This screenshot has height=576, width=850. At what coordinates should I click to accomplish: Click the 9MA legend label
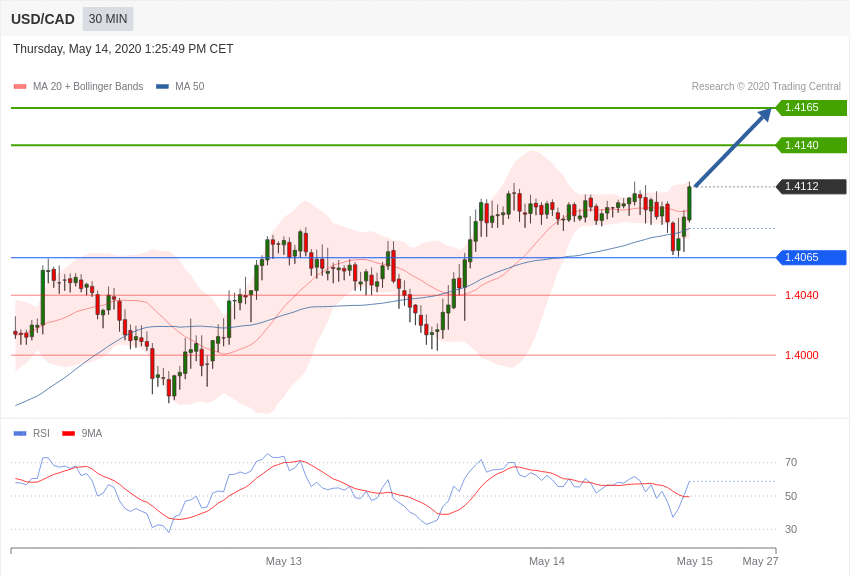pyautogui.click(x=92, y=433)
